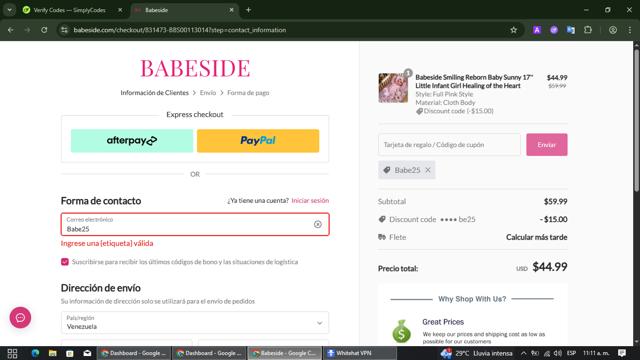640x360 pixels.
Task: Pay with Afterpay express checkout
Action: click(132, 141)
